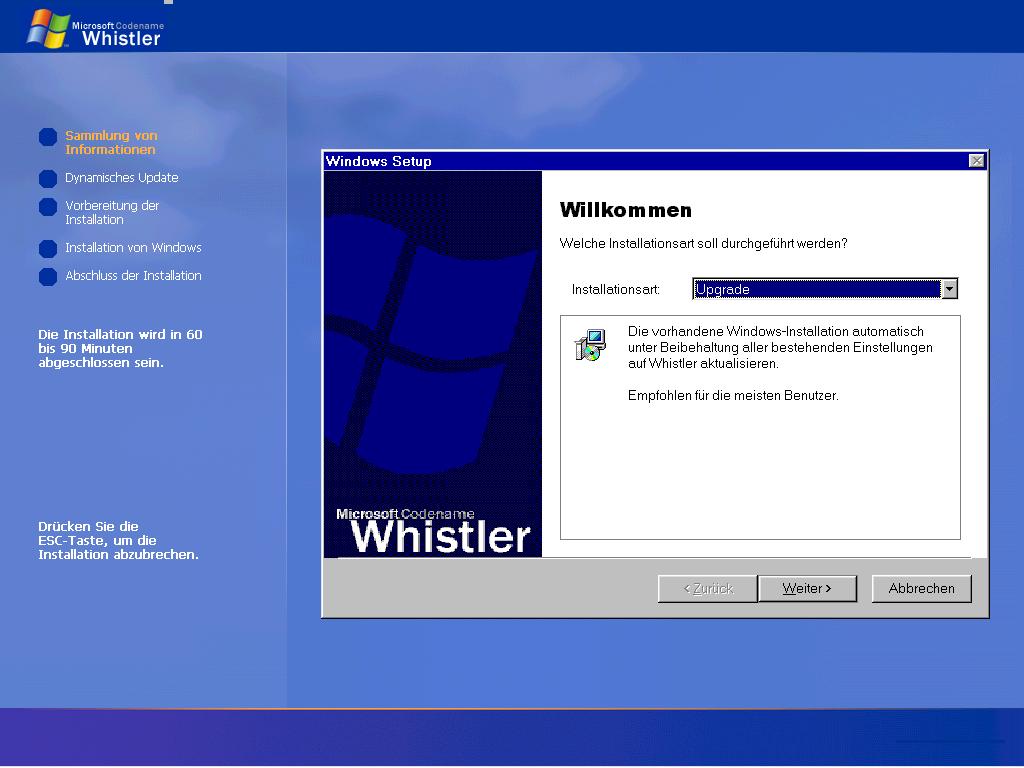
Task: Click the ESC-Taste abort hint text
Action: point(118,541)
